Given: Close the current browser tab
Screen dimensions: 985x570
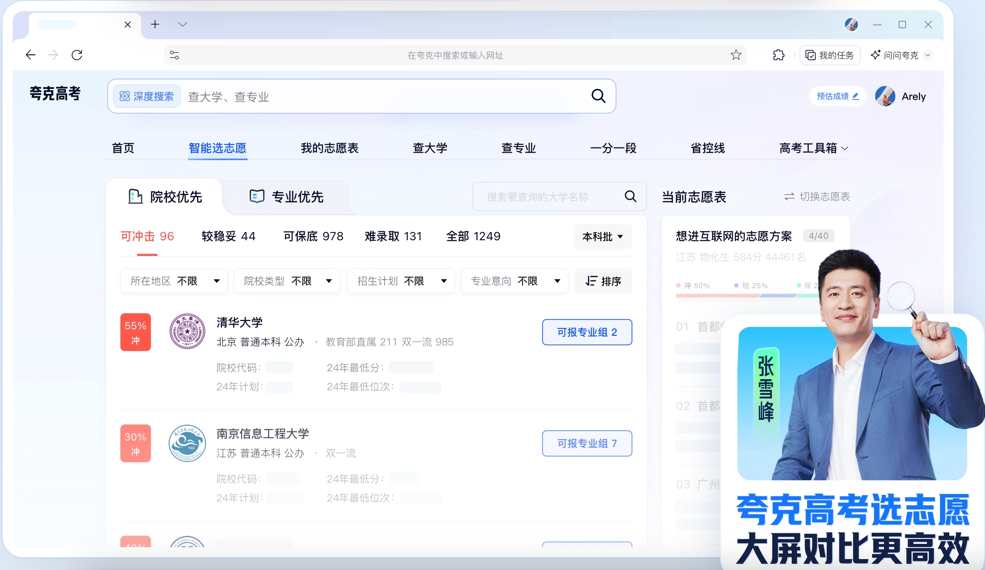Looking at the screenshot, I should (128, 25).
